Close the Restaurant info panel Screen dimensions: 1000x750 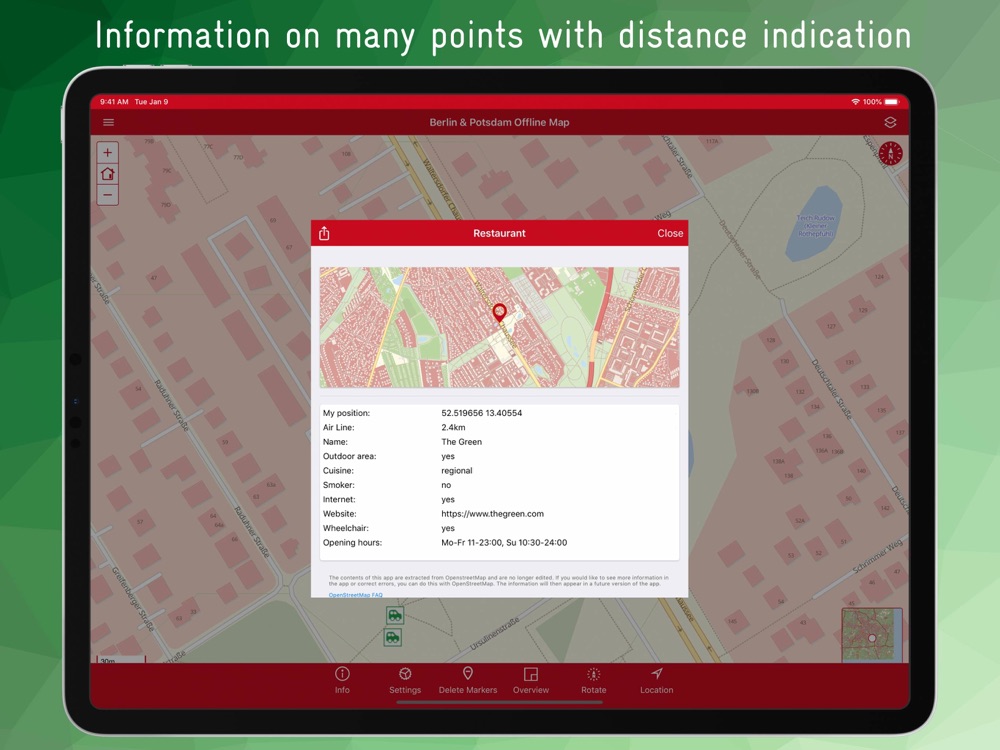pos(670,233)
